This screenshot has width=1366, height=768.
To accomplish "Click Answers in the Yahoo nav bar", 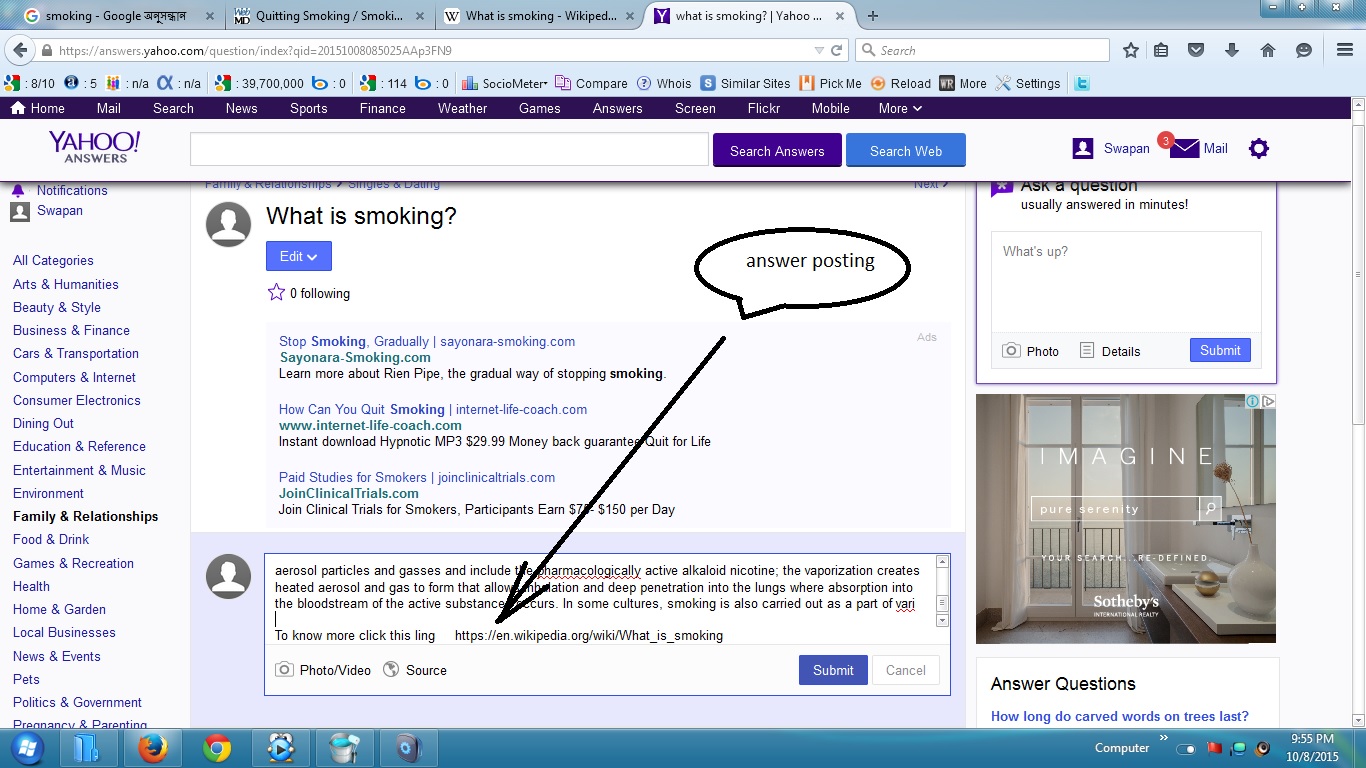I will 617,108.
